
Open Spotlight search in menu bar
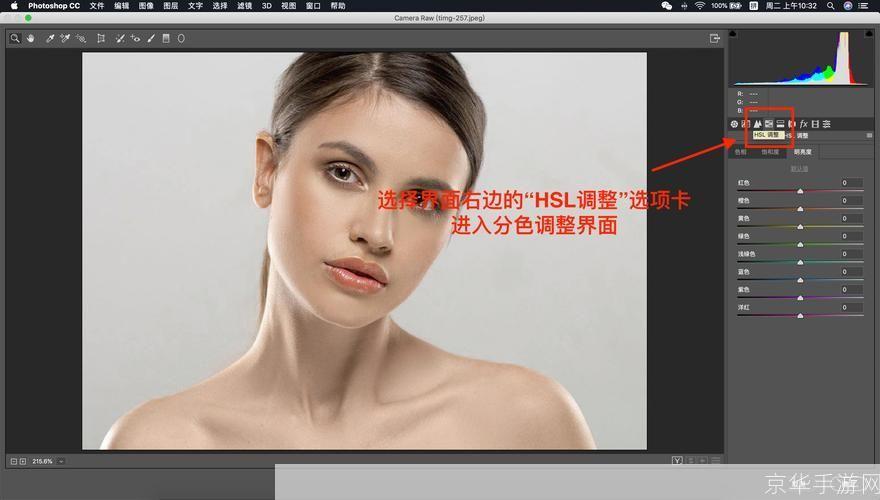click(830, 6)
